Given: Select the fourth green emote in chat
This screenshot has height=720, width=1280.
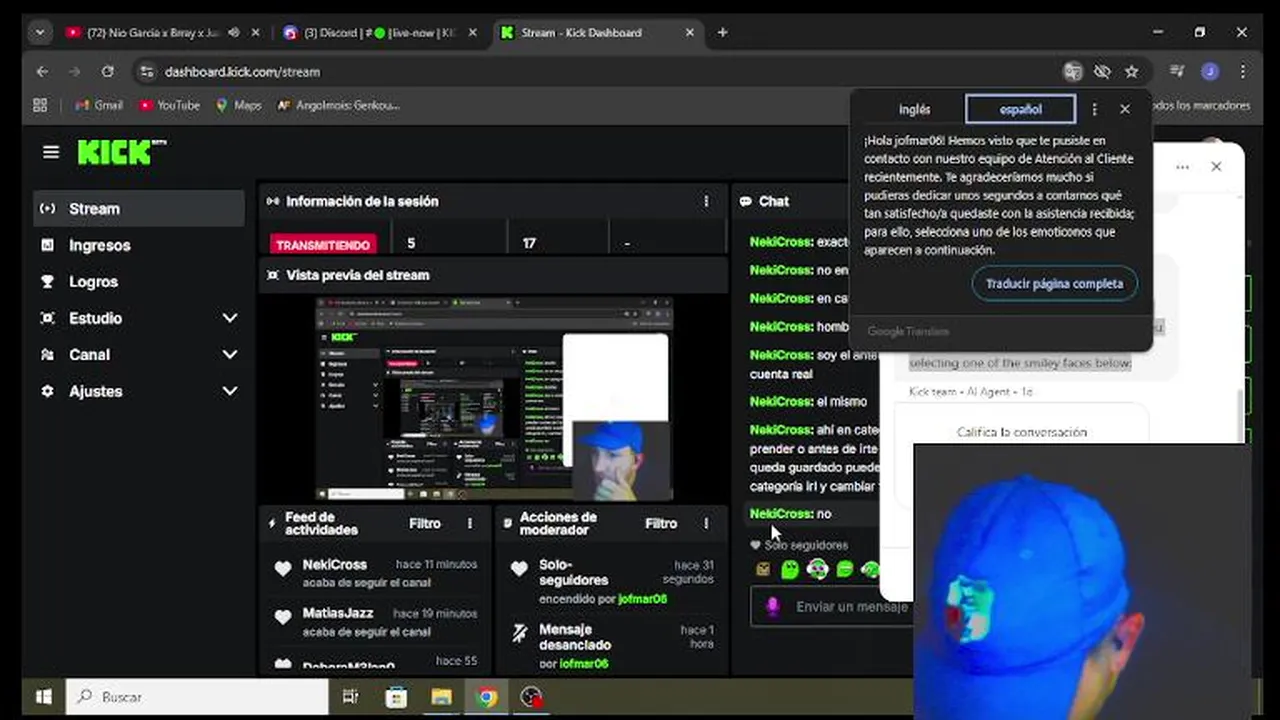Looking at the screenshot, I should 844,569.
